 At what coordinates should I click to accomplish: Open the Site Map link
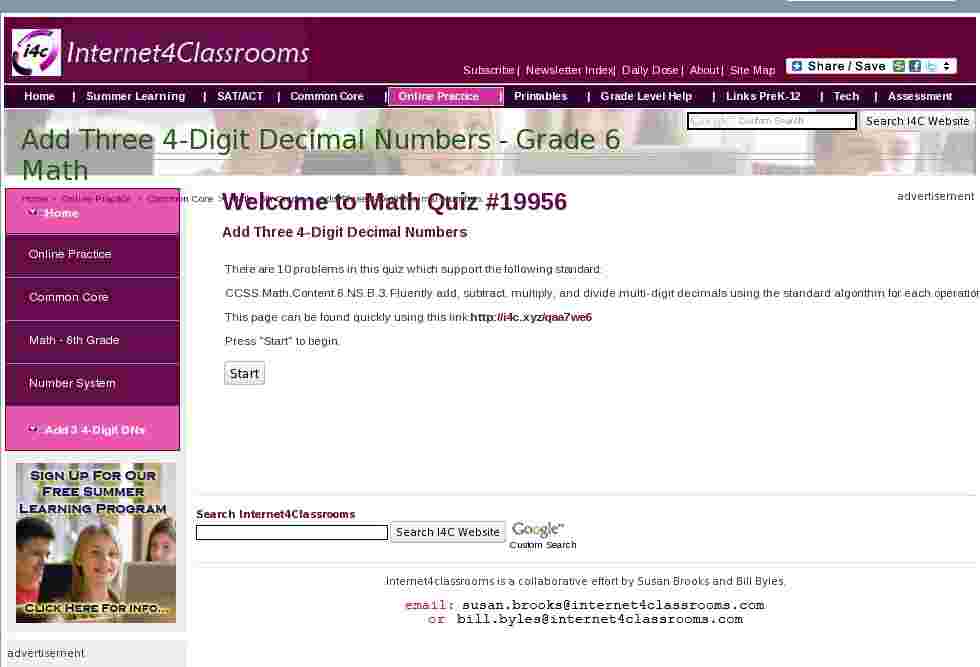pyautogui.click(x=752, y=70)
